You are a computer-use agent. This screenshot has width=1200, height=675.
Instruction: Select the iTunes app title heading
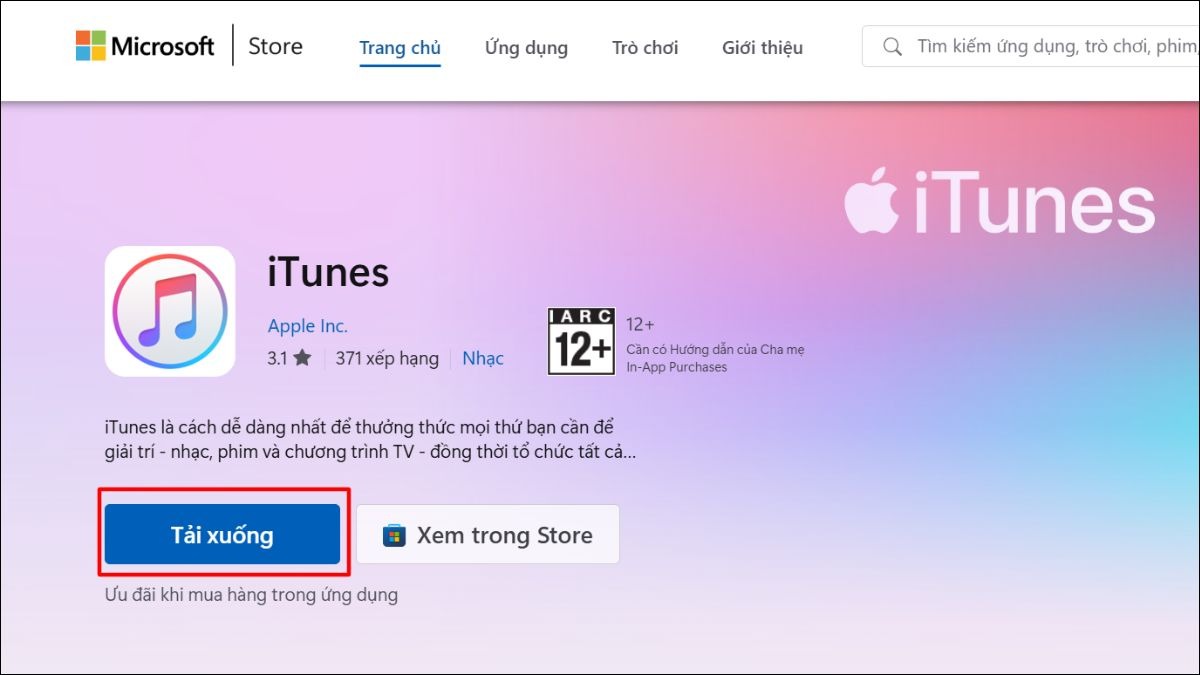[328, 271]
